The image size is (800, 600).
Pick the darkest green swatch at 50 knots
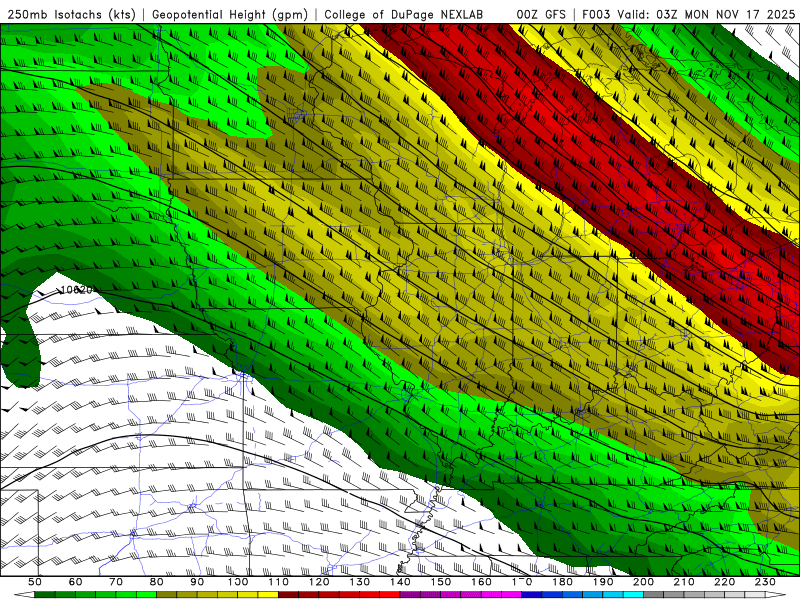(45, 594)
